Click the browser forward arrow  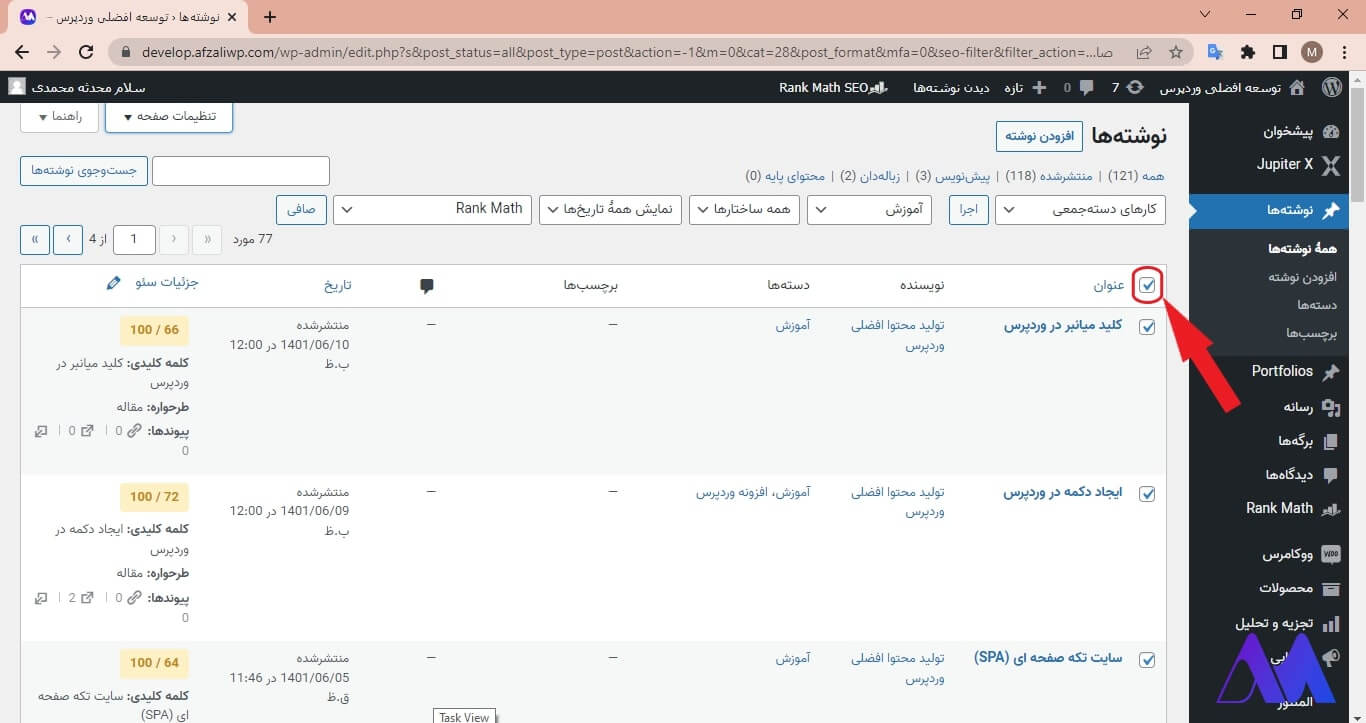point(54,52)
